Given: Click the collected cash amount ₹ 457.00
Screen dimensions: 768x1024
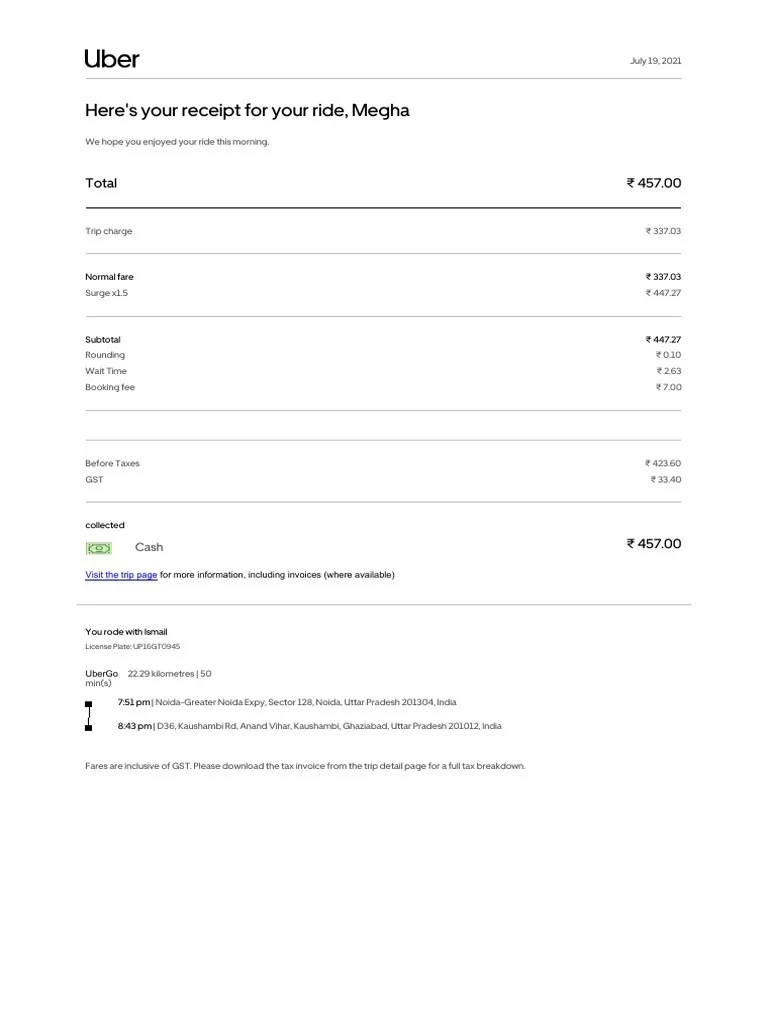Looking at the screenshot, I should (653, 544).
